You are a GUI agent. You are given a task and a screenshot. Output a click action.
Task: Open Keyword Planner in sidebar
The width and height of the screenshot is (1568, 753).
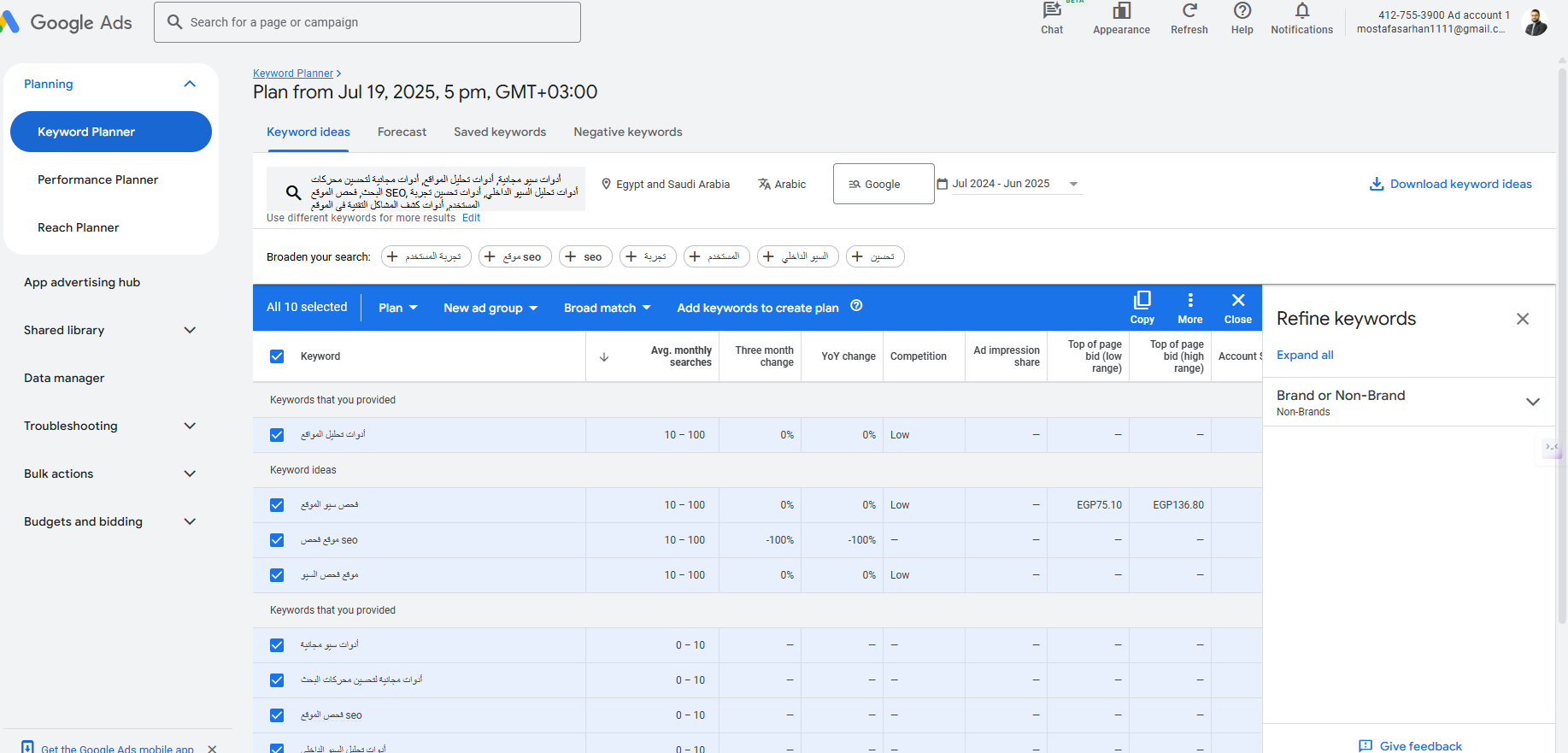(111, 132)
